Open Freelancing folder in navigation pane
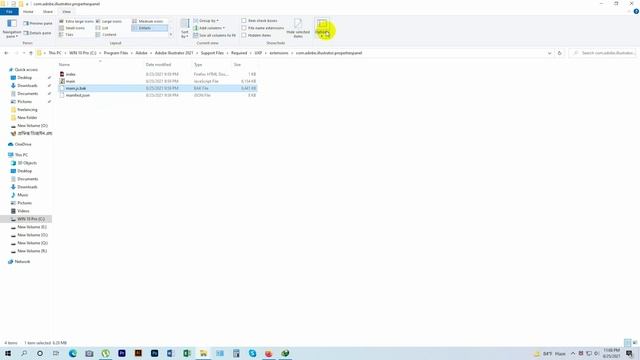This screenshot has height=360, width=640. (27, 110)
